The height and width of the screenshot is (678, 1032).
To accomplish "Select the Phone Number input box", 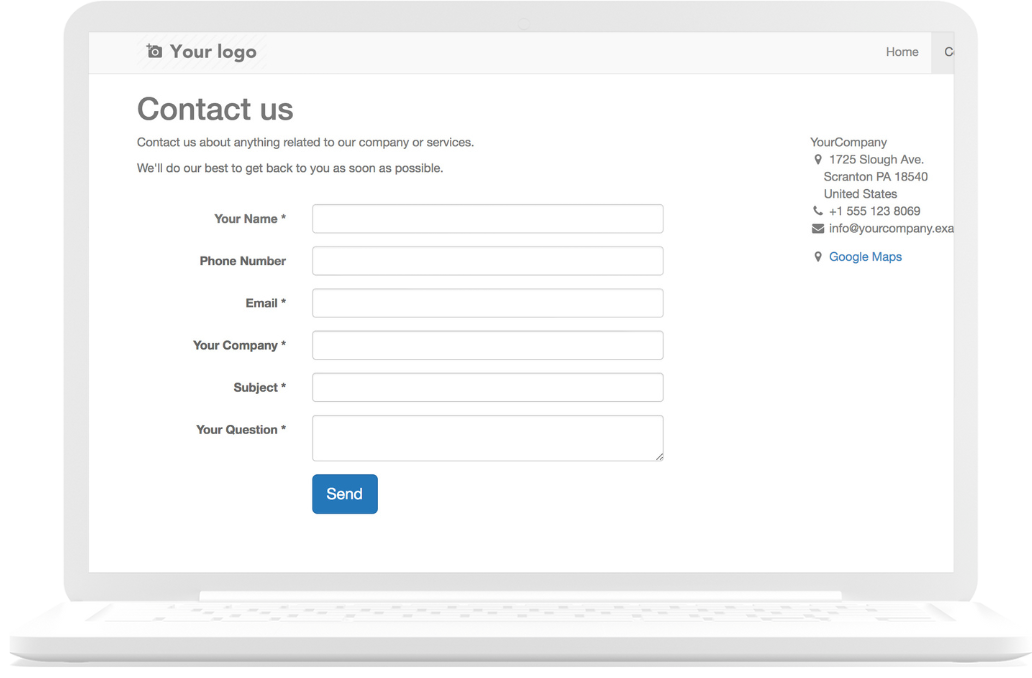I will click(x=487, y=260).
